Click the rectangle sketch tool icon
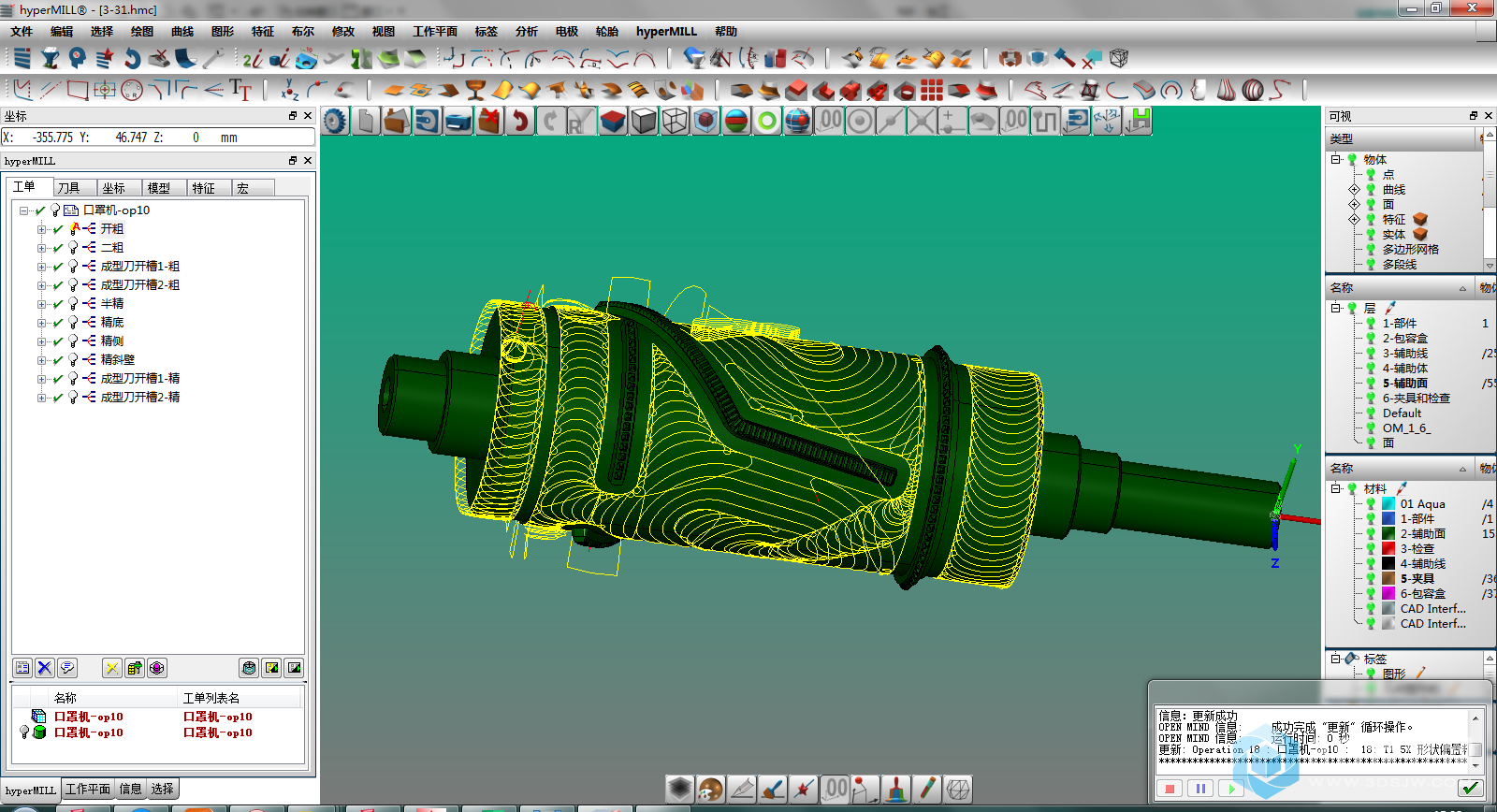This screenshot has width=1497, height=812. point(78,90)
